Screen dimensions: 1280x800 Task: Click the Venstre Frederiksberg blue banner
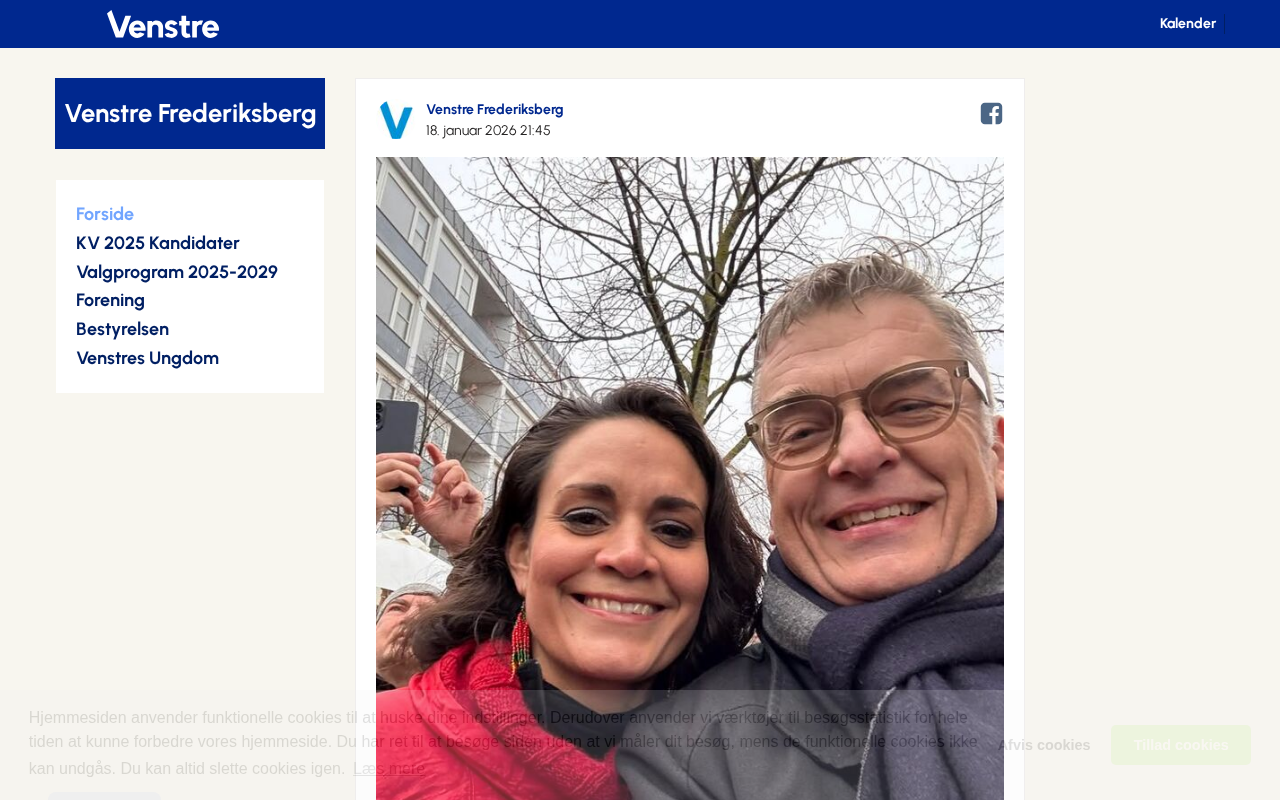point(190,113)
